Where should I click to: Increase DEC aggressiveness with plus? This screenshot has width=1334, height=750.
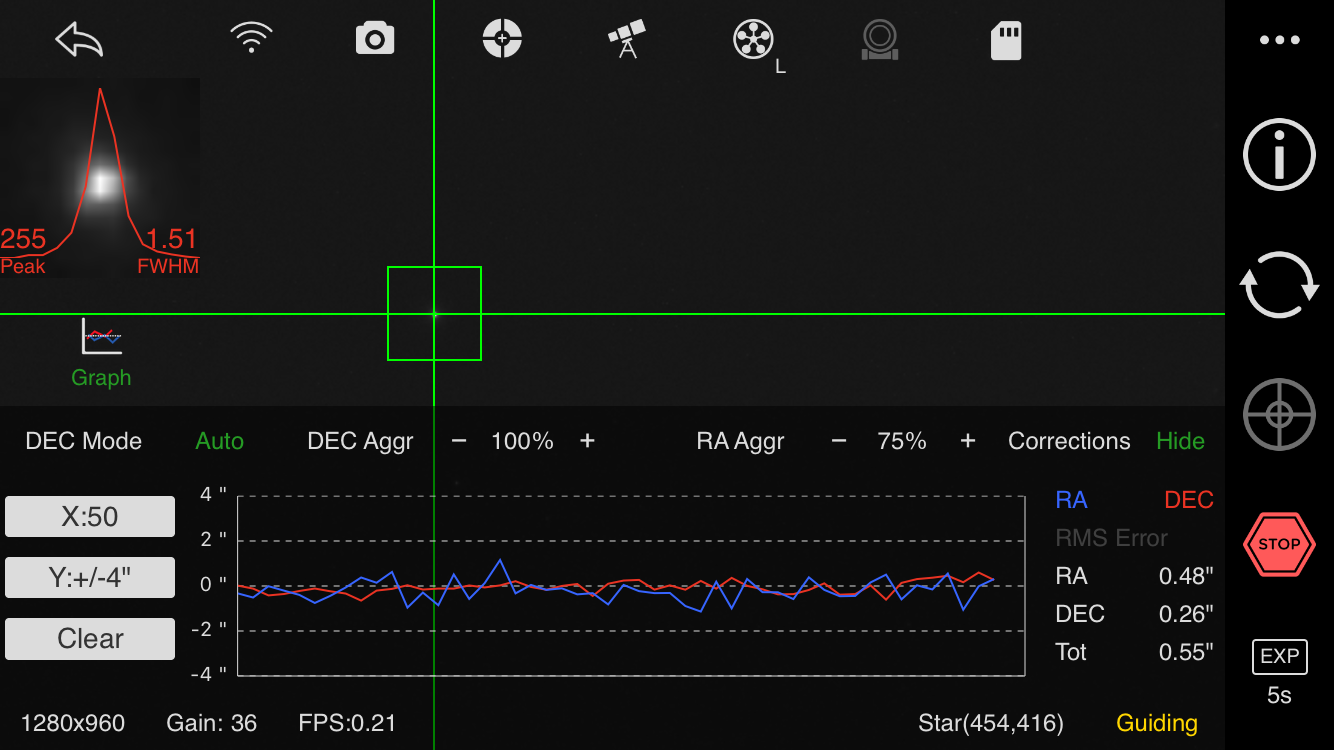(587, 441)
